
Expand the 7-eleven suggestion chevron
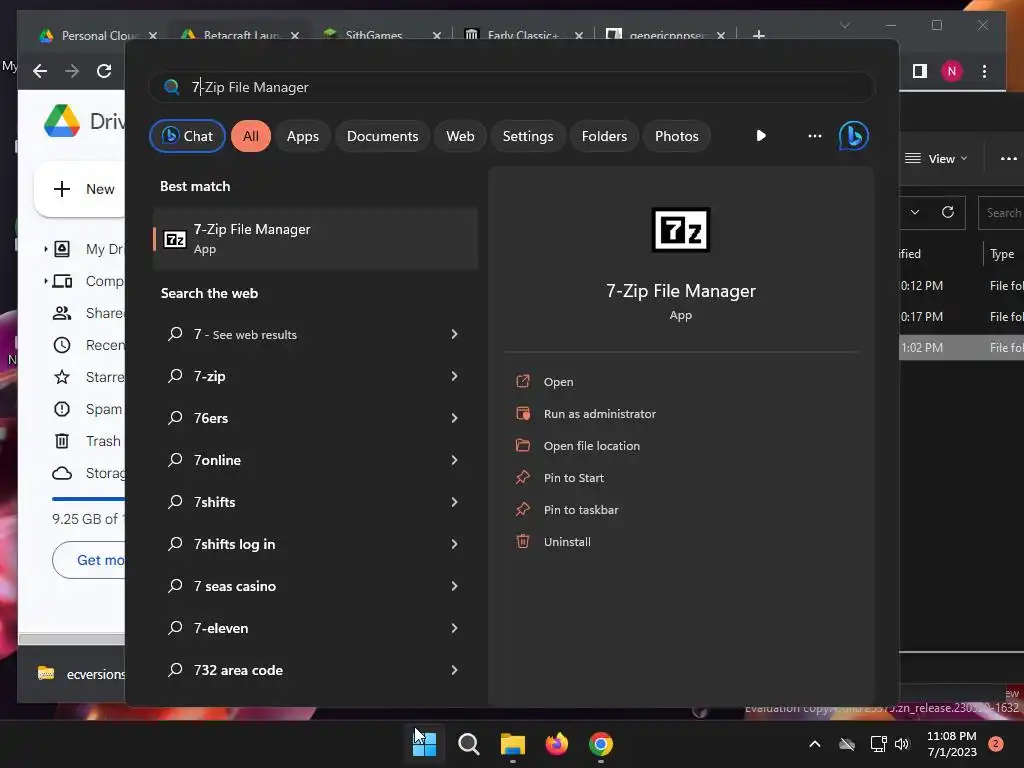(455, 628)
